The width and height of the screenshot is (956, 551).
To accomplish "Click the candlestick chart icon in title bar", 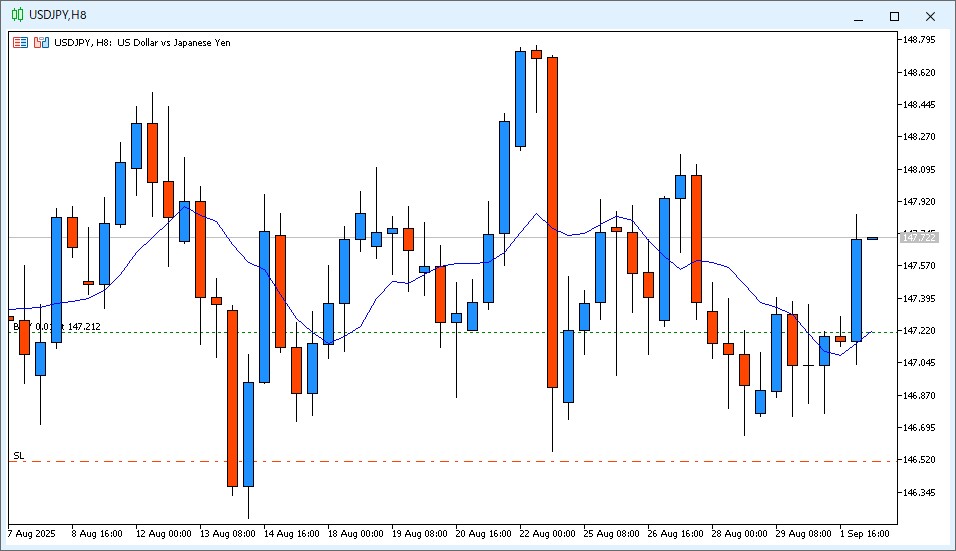I will pos(18,15).
